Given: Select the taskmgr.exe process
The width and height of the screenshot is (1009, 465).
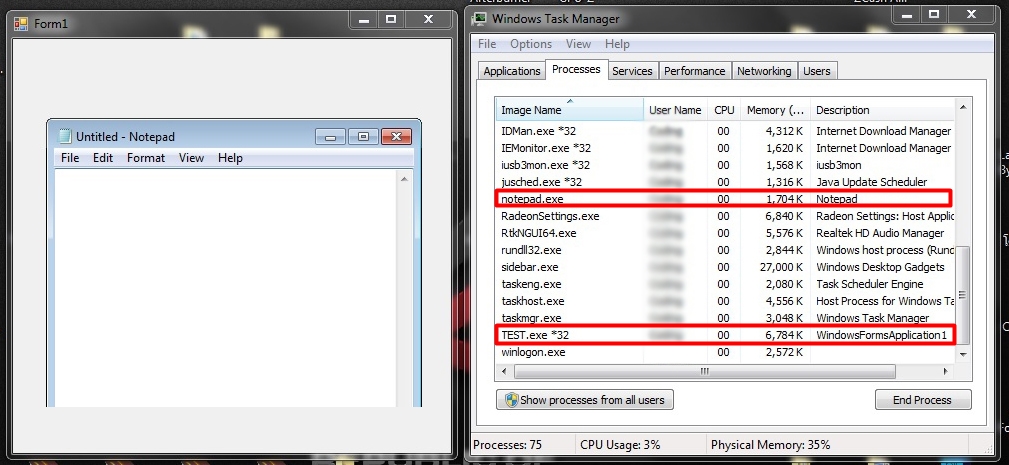Looking at the screenshot, I should (725, 318).
